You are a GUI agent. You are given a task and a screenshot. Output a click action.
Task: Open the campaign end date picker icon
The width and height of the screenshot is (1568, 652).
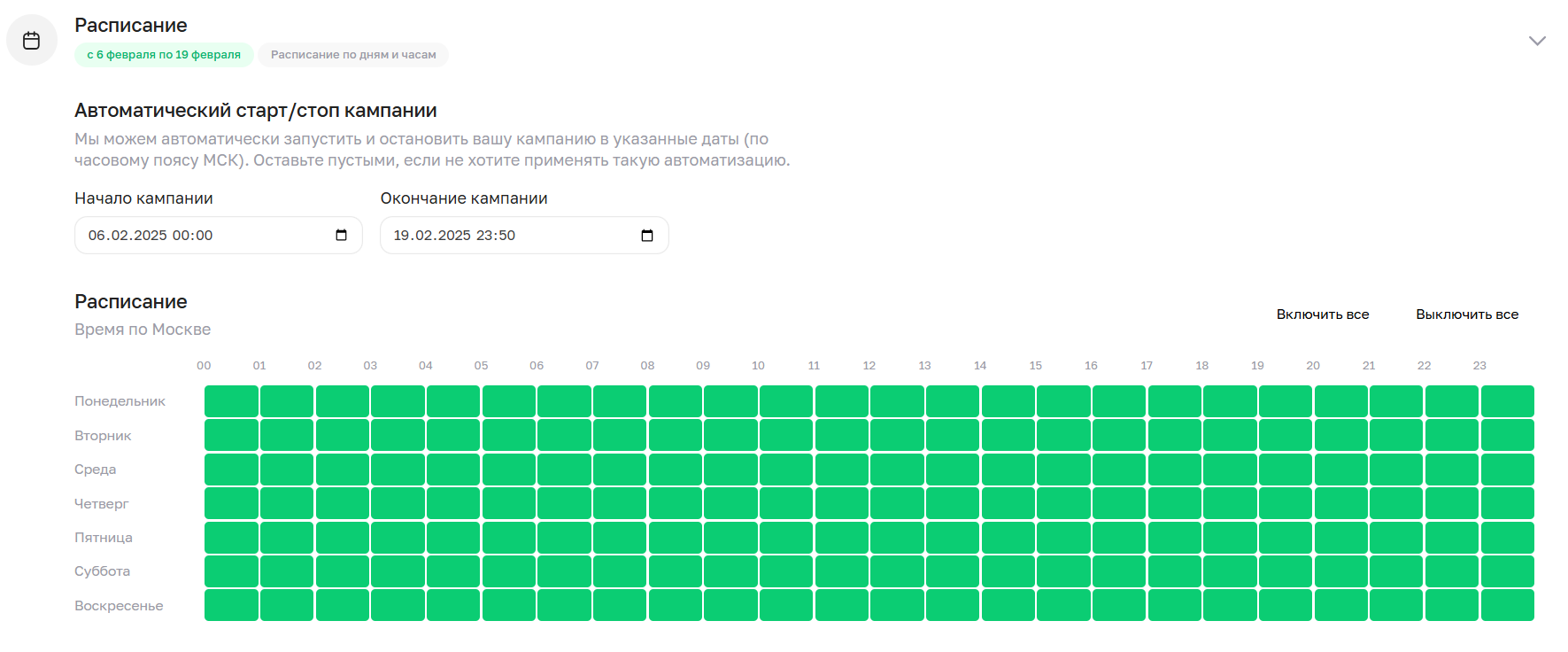coord(647,235)
